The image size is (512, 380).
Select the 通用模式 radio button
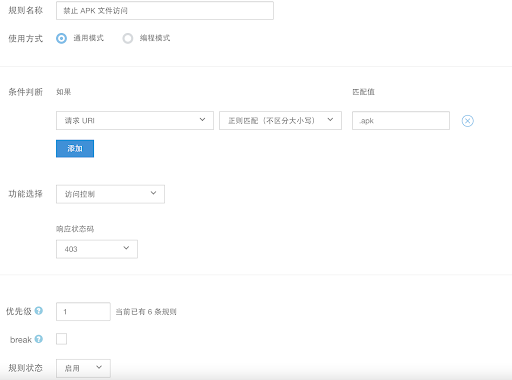point(61,38)
